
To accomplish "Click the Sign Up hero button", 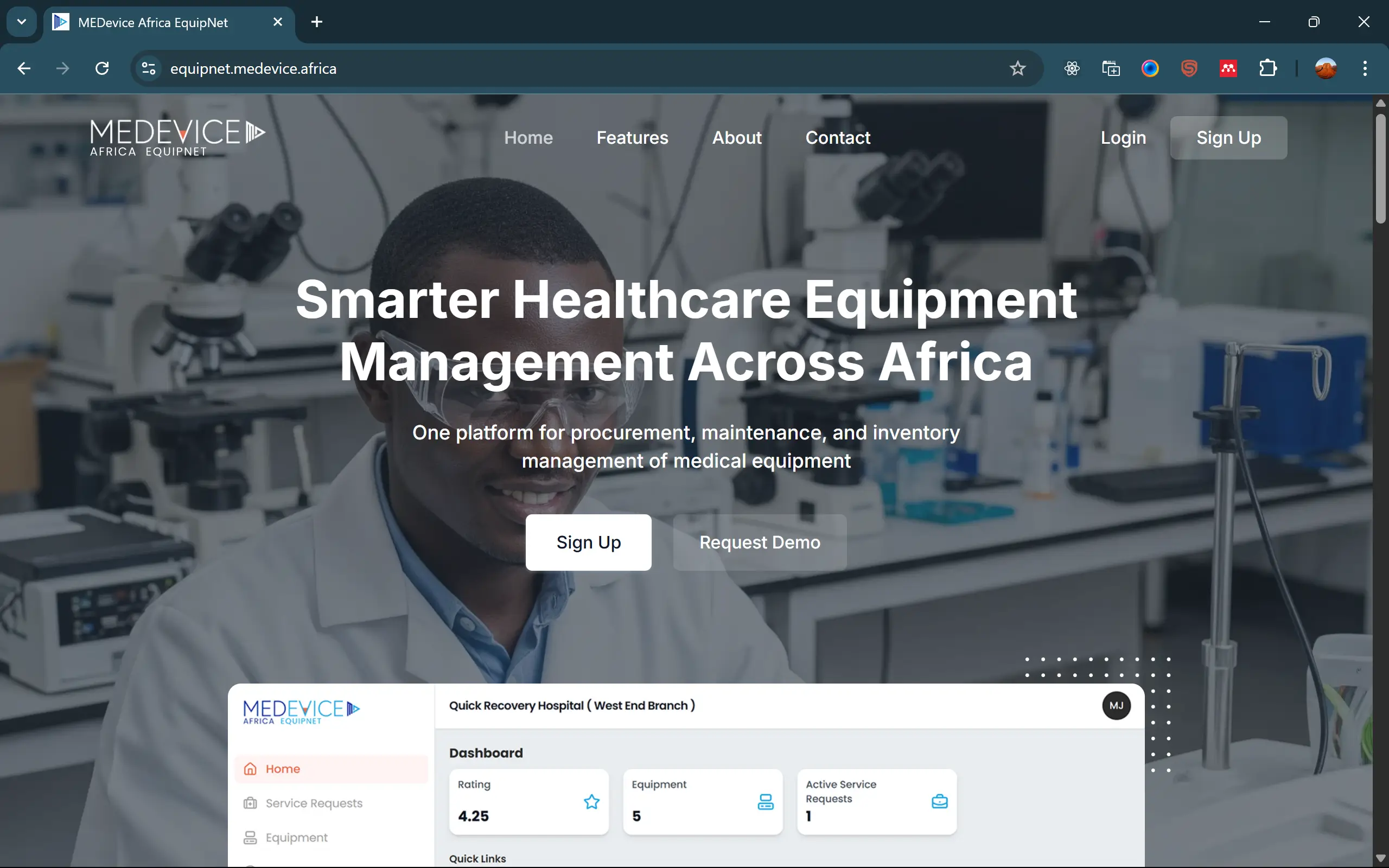I will [x=588, y=542].
